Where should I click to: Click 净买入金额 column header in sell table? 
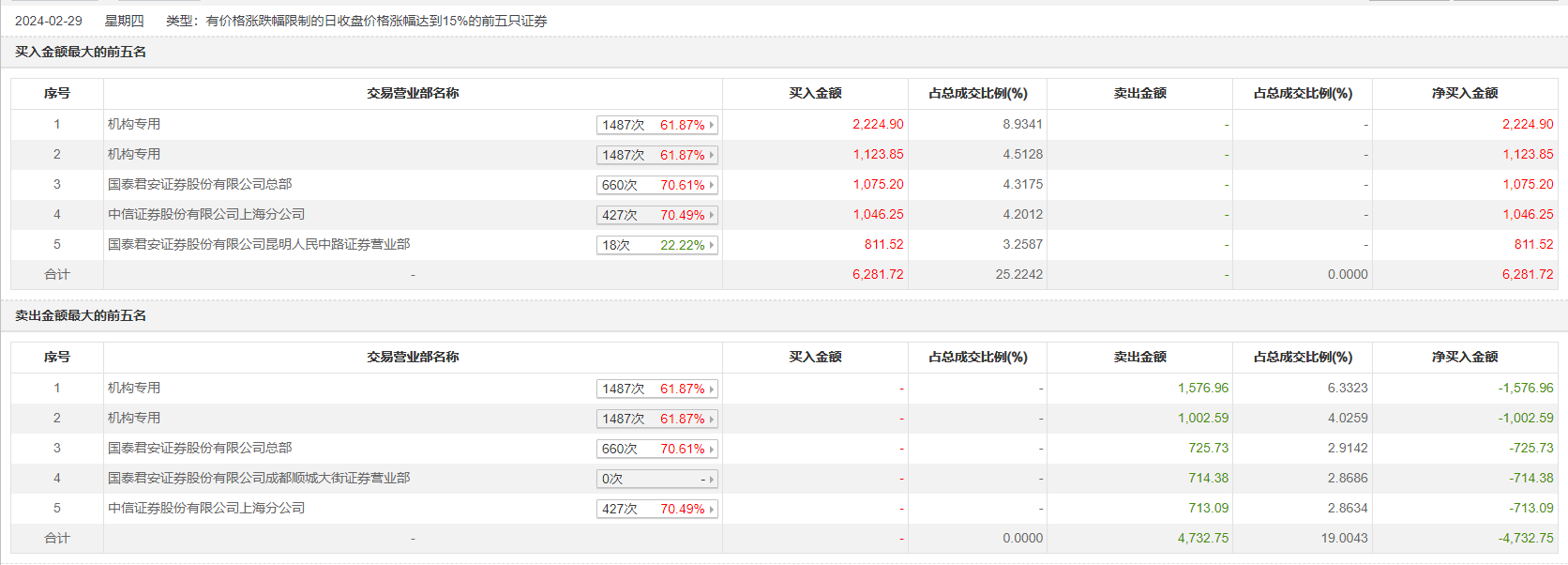[x=1464, y=358]
